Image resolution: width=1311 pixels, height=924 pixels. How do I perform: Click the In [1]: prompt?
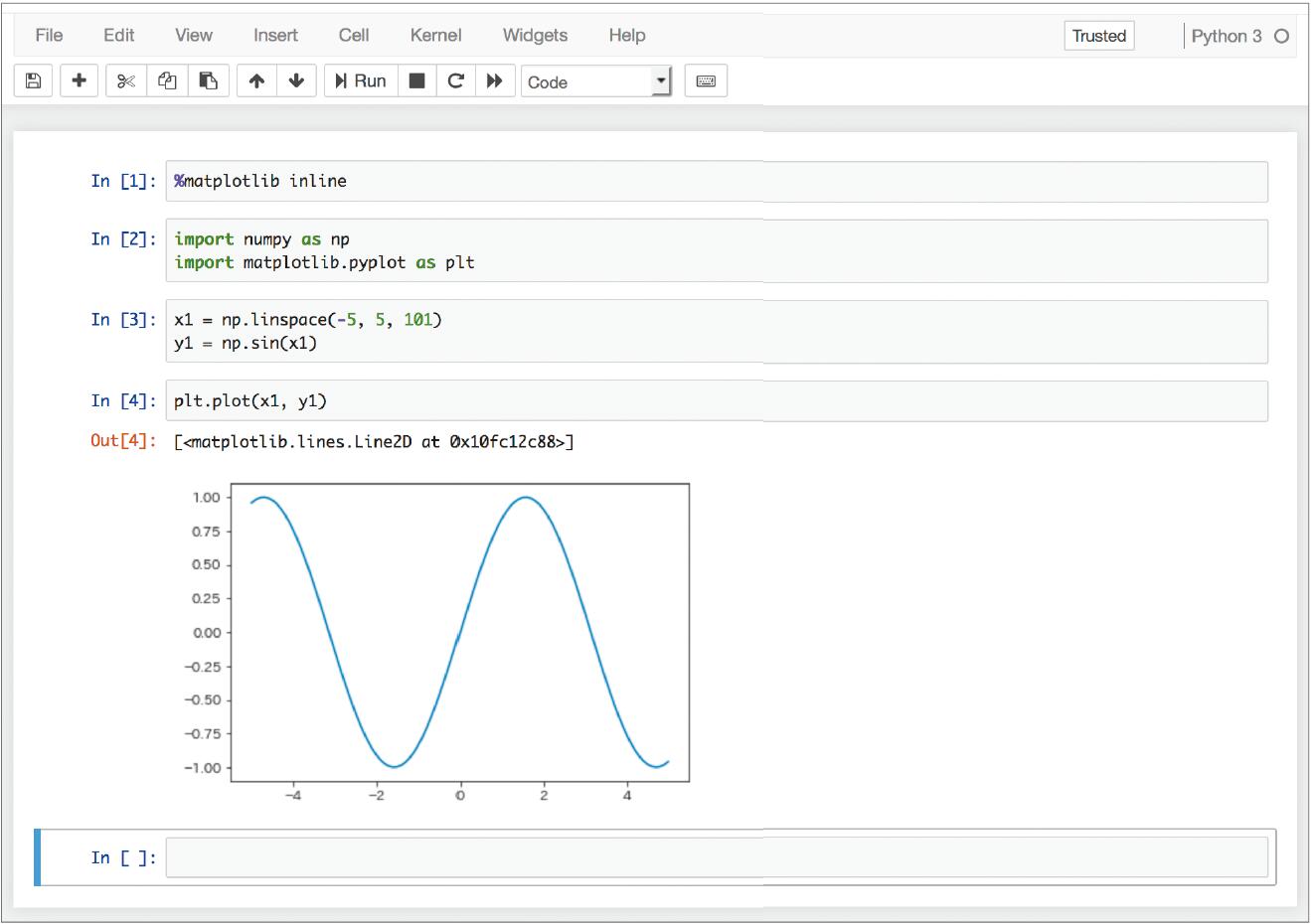point(123,181)
